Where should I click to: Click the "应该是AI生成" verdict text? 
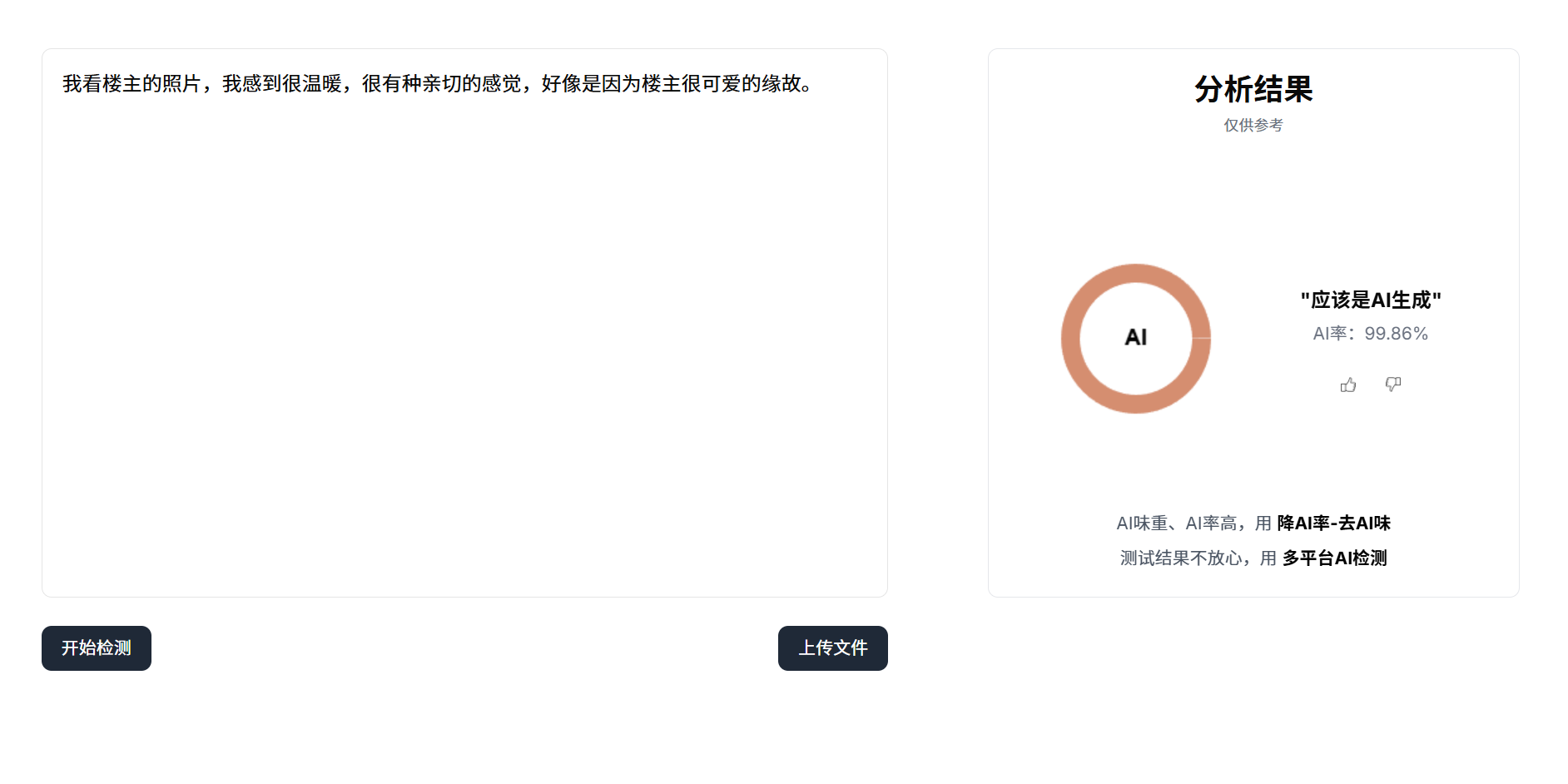(x=1371, y=300)
